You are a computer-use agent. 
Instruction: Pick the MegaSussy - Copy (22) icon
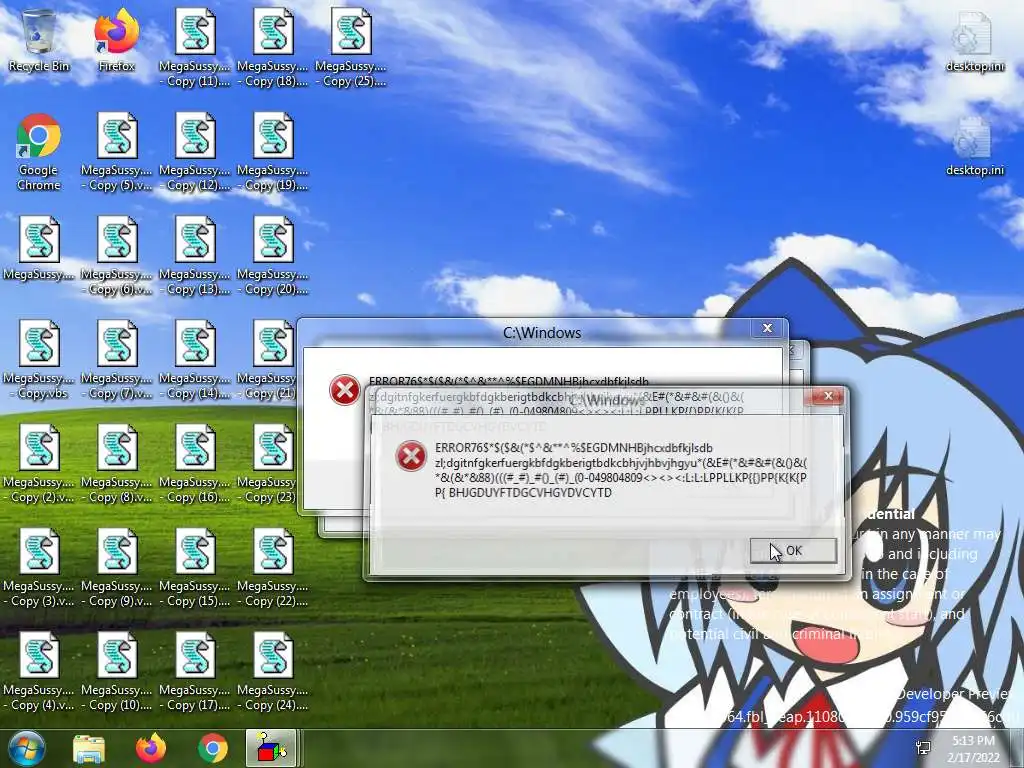click(273, 567)
